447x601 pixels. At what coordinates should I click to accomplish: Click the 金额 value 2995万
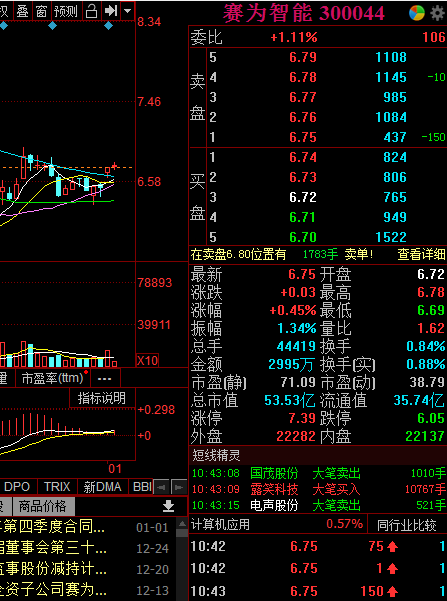tap(292, 364)
